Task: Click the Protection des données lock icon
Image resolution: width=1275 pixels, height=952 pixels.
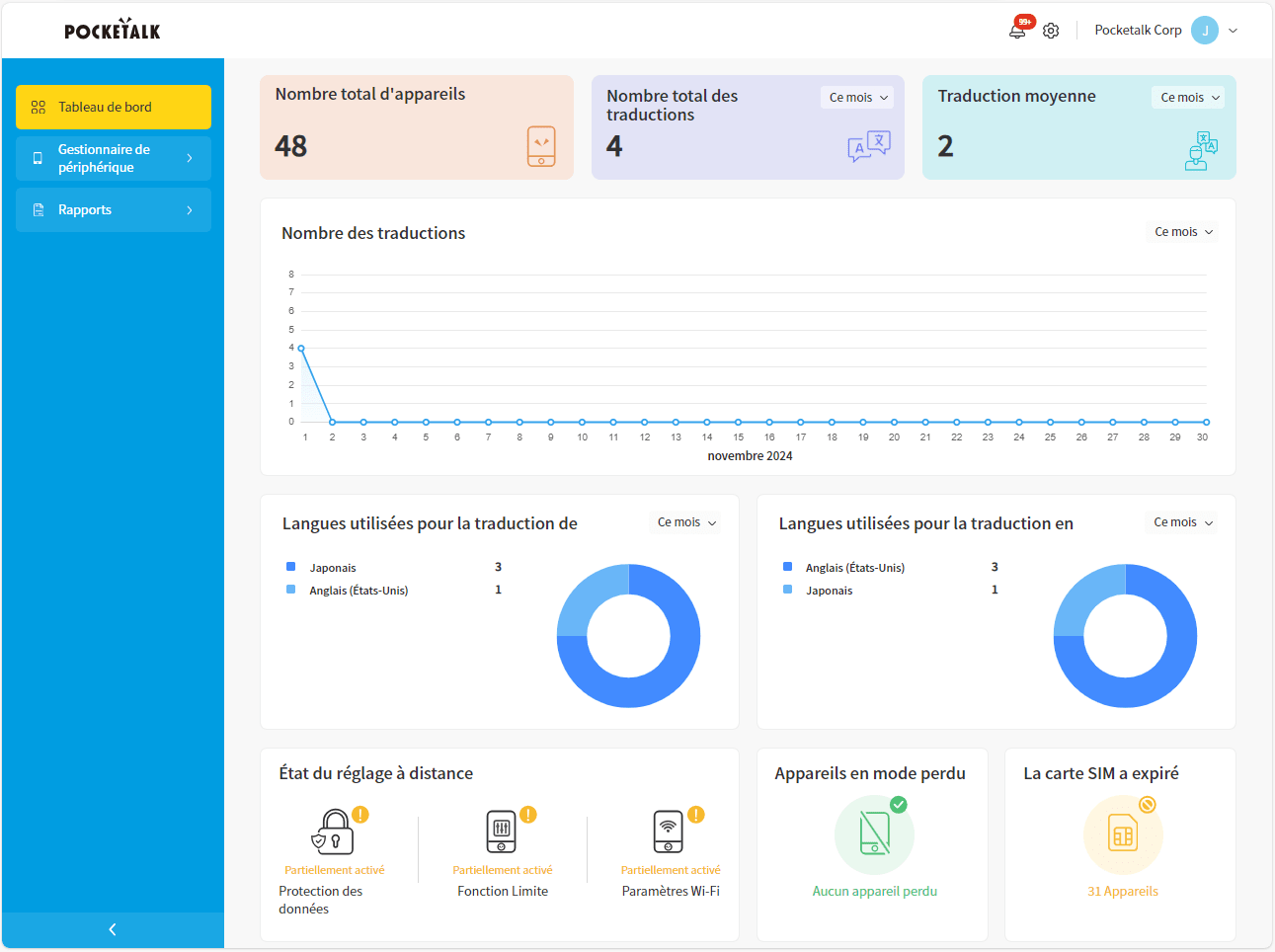Action: (333, 832)
